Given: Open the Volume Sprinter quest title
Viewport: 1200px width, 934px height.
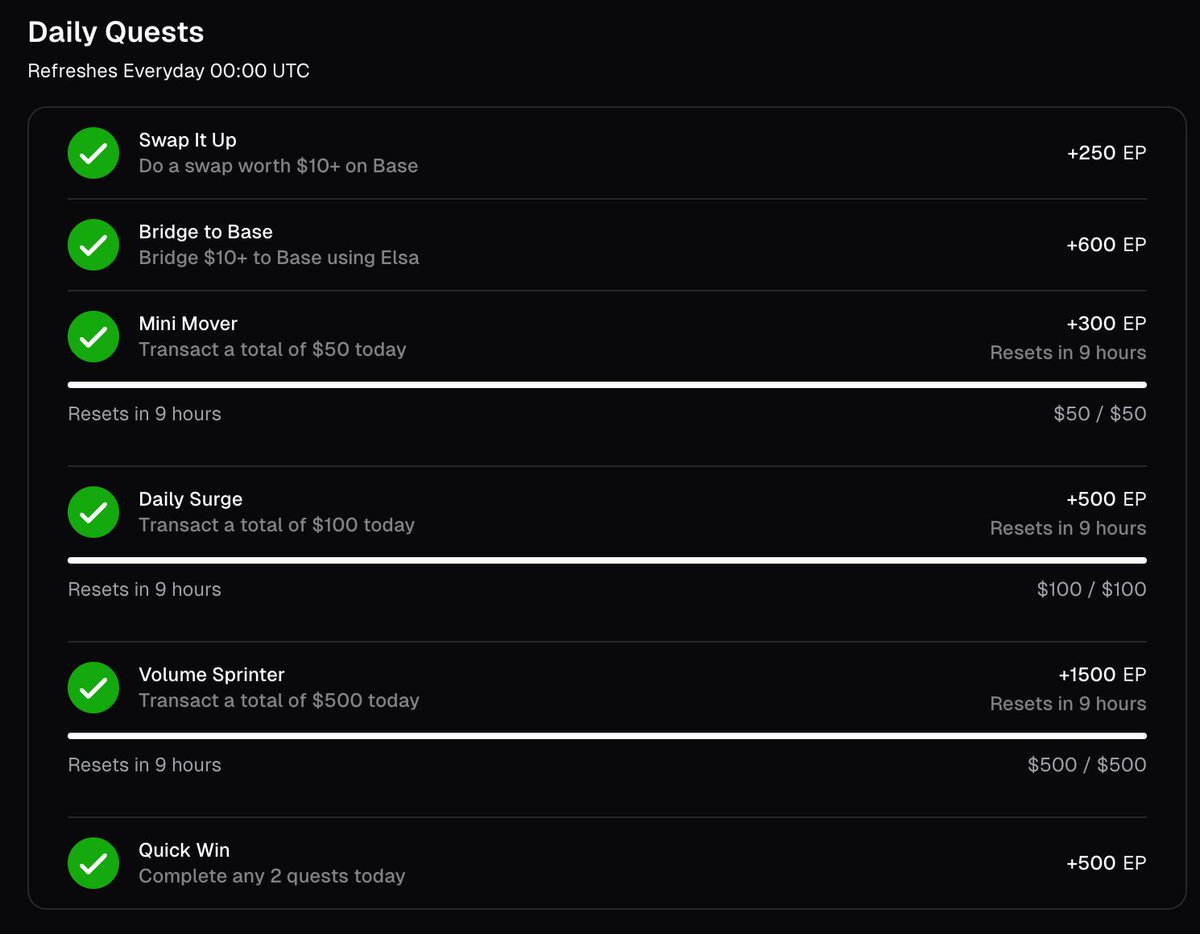Looking at the screenshot, I should coord(211,675).
